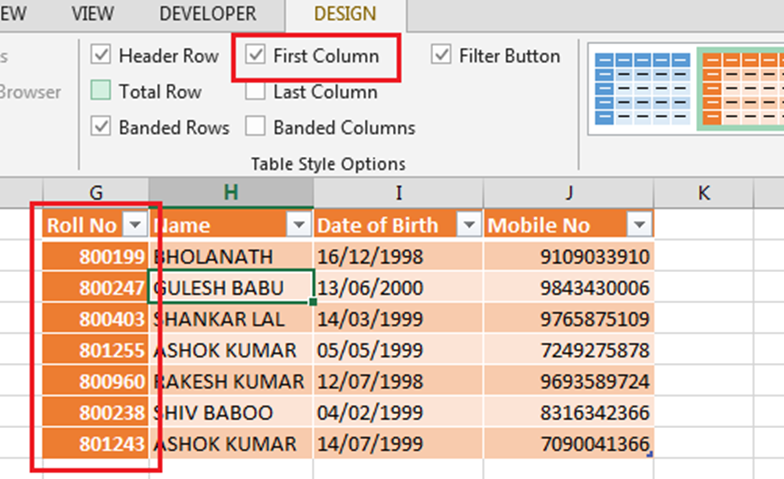Image resolution: width=784 pixels, height=479 pixels.
Task: Uncheck the Header Row checkbox
Action: (101, 56)
